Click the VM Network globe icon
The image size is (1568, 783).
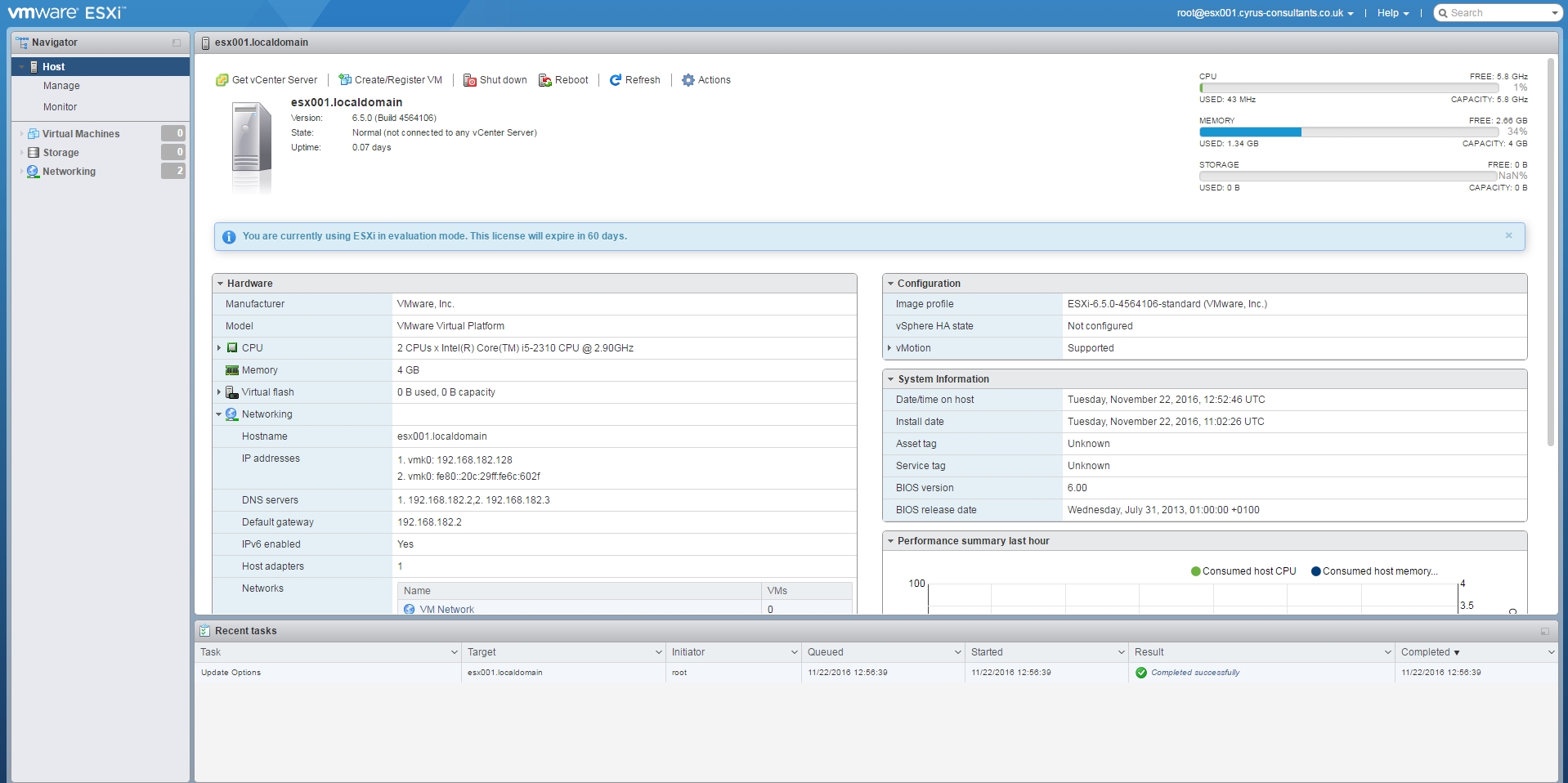pyautogui.click(x=410, y=610)
